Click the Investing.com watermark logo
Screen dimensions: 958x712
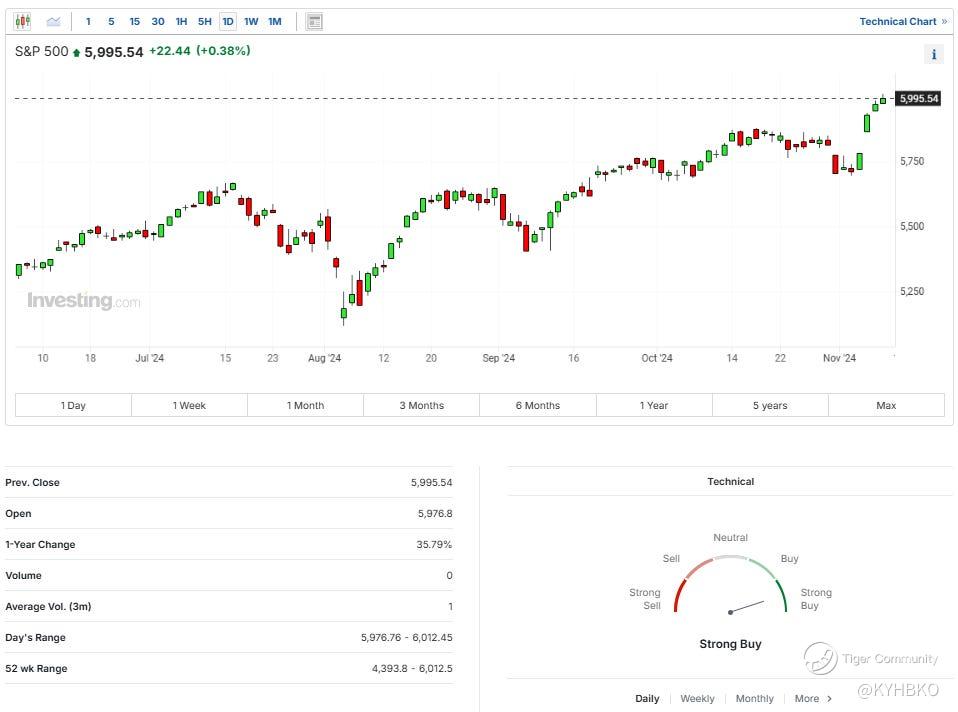coord(83,301)
